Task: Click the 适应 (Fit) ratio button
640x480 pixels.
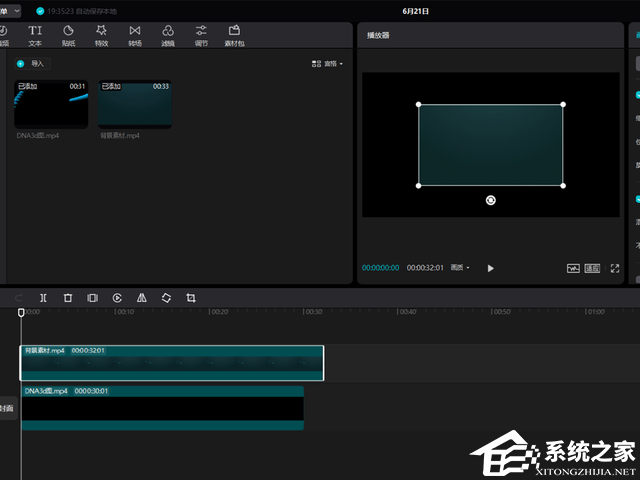Action: (592, 268)
